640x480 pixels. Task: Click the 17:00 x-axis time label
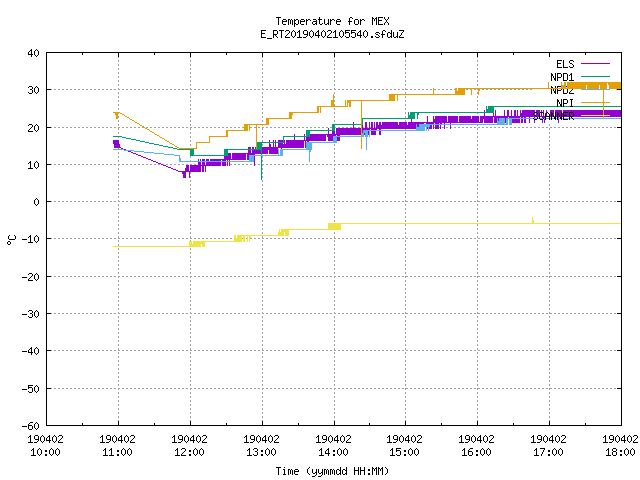[548, 452]
